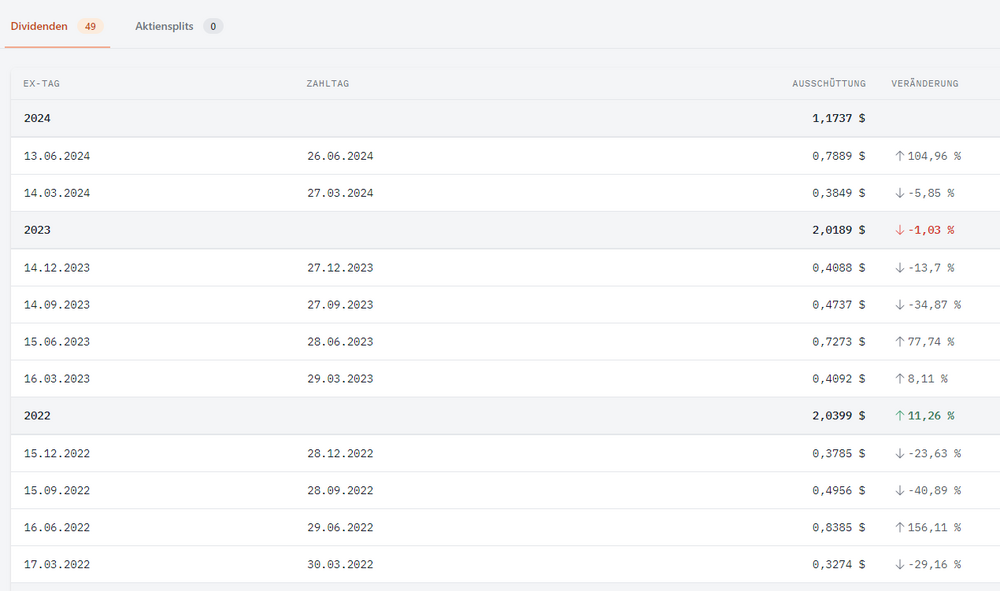The width and height of the screenshot is (1000, 591).
Task: Click the down arrow beside -40,89 %
Action: point(900,491)
